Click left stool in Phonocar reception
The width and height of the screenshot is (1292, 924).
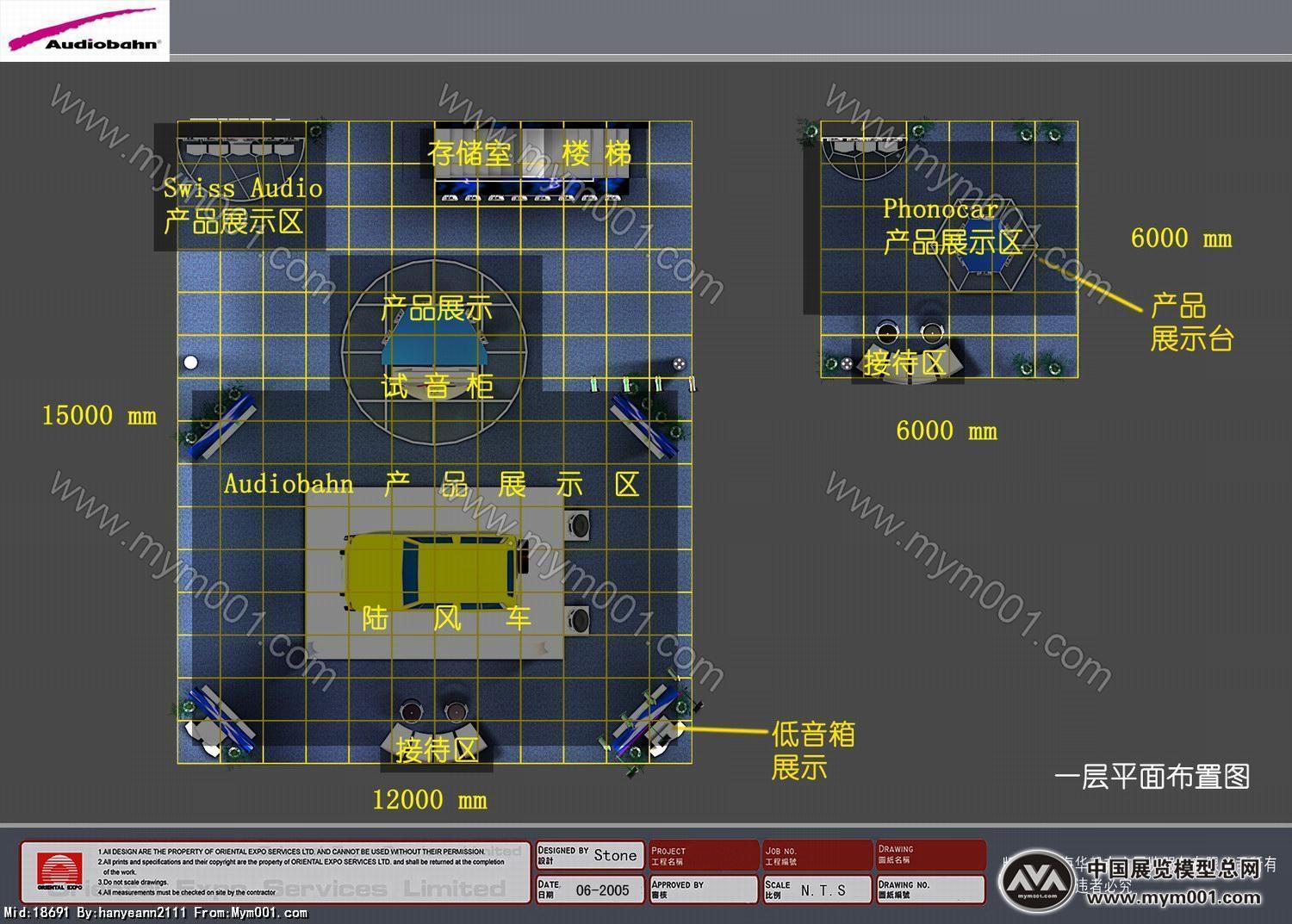(x=889, y=332)
